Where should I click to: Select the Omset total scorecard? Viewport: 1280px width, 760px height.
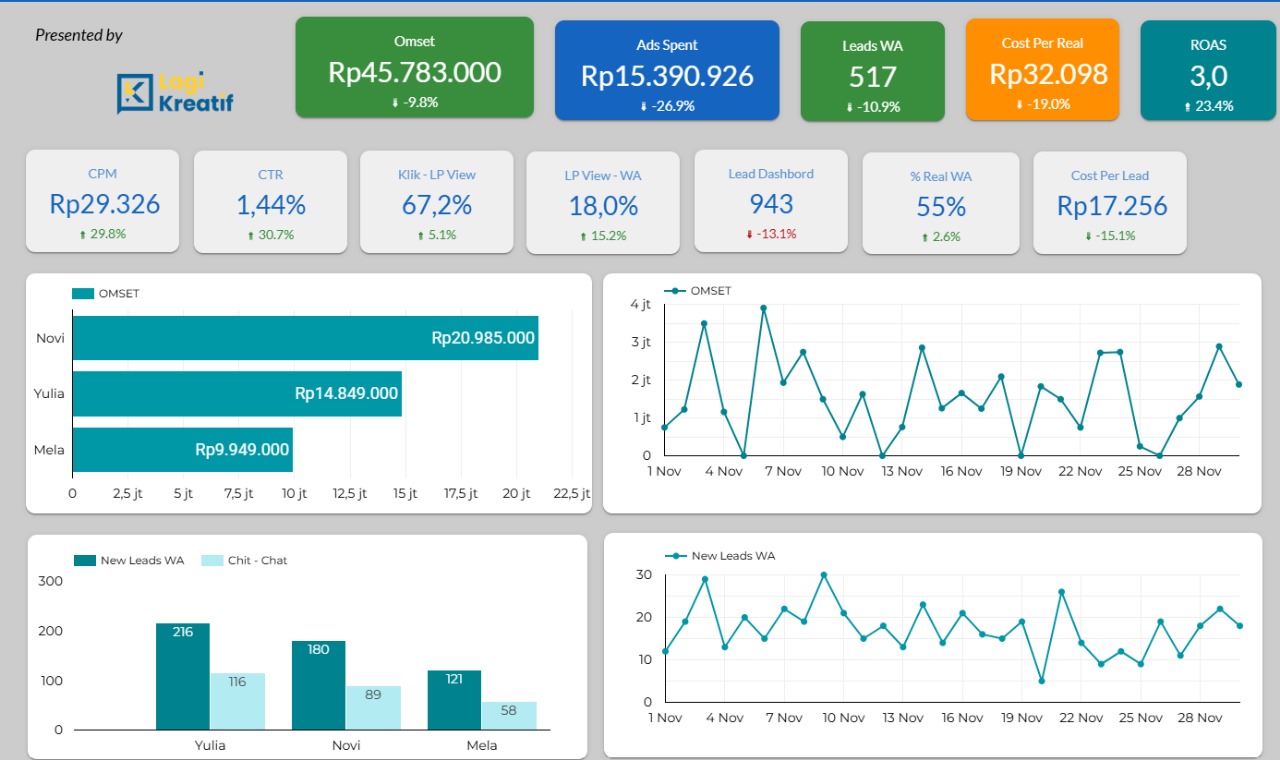click(x=414, y=68)
